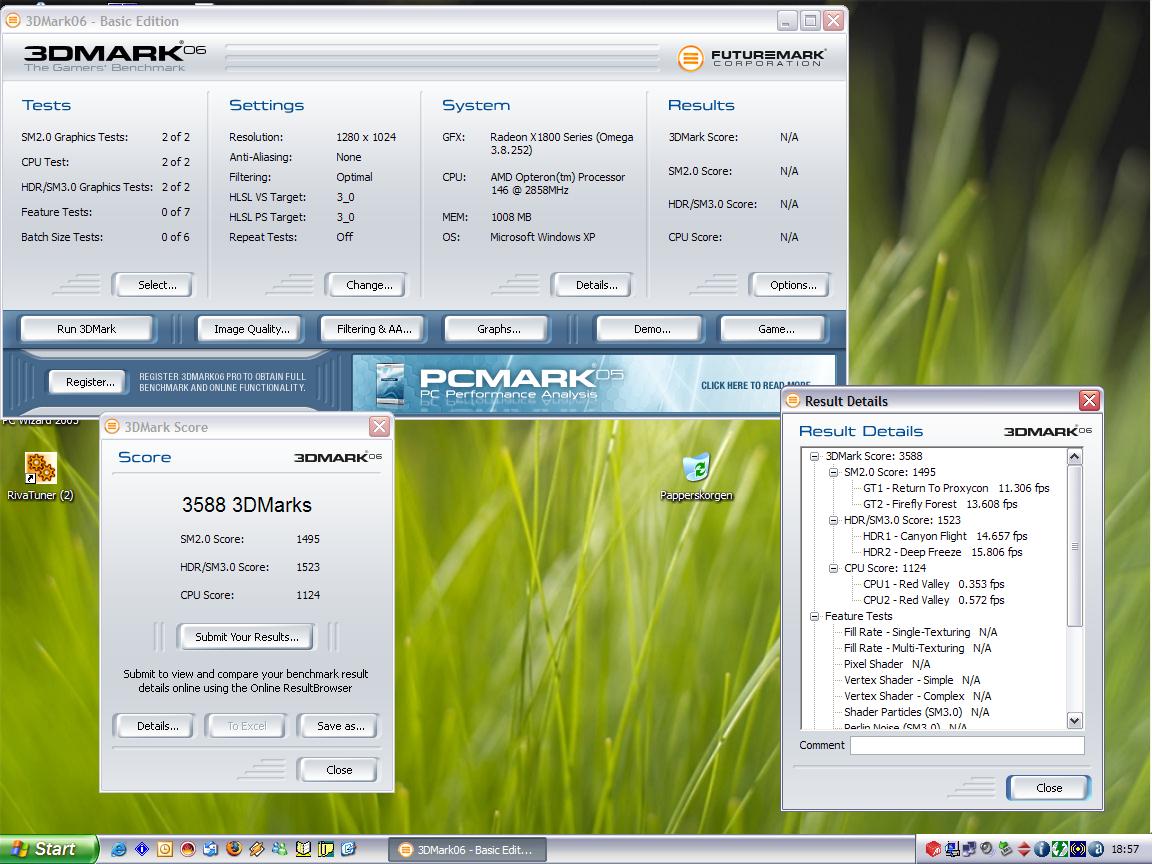Close the 3DMark Score dialog via Close button
The width and height of the screenshot is (1152, 864).
[x=339, y=770]
